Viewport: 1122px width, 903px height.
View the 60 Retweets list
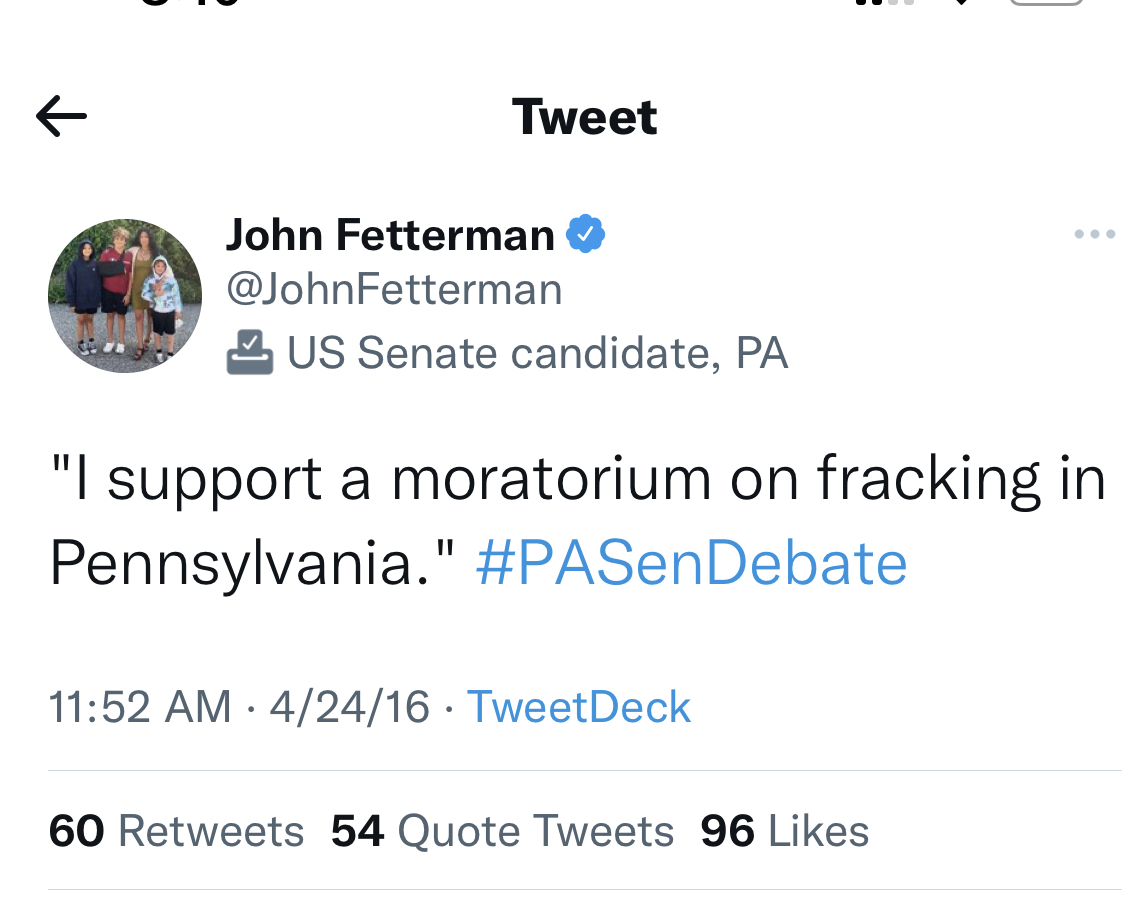point(176,831)
